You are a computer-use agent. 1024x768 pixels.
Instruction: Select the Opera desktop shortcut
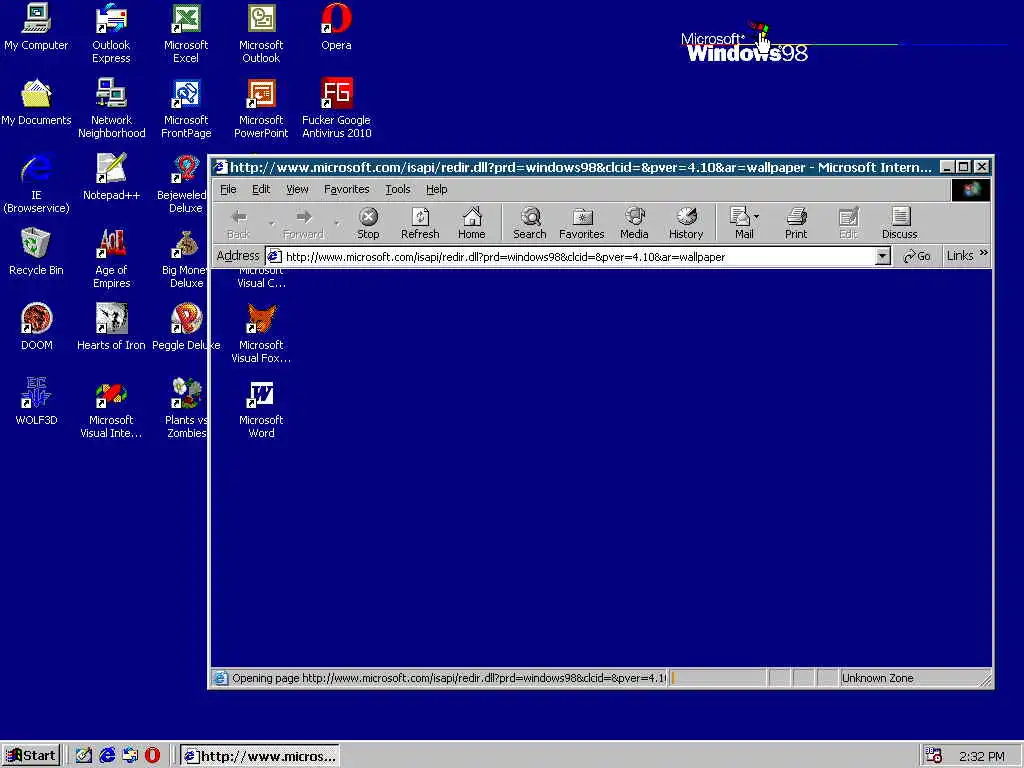pyautogui.click(x=336, y=27)
